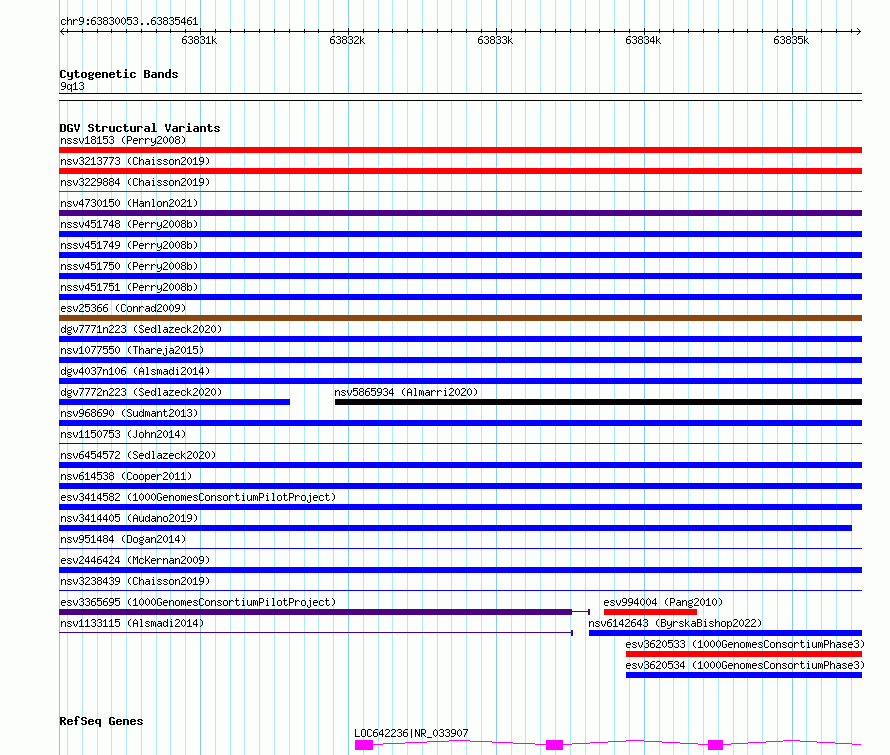The height and width of the screenshot is (755, 890).
Task: Click the chr9:63830053..63835461 coordinate label
Action: 129,21
